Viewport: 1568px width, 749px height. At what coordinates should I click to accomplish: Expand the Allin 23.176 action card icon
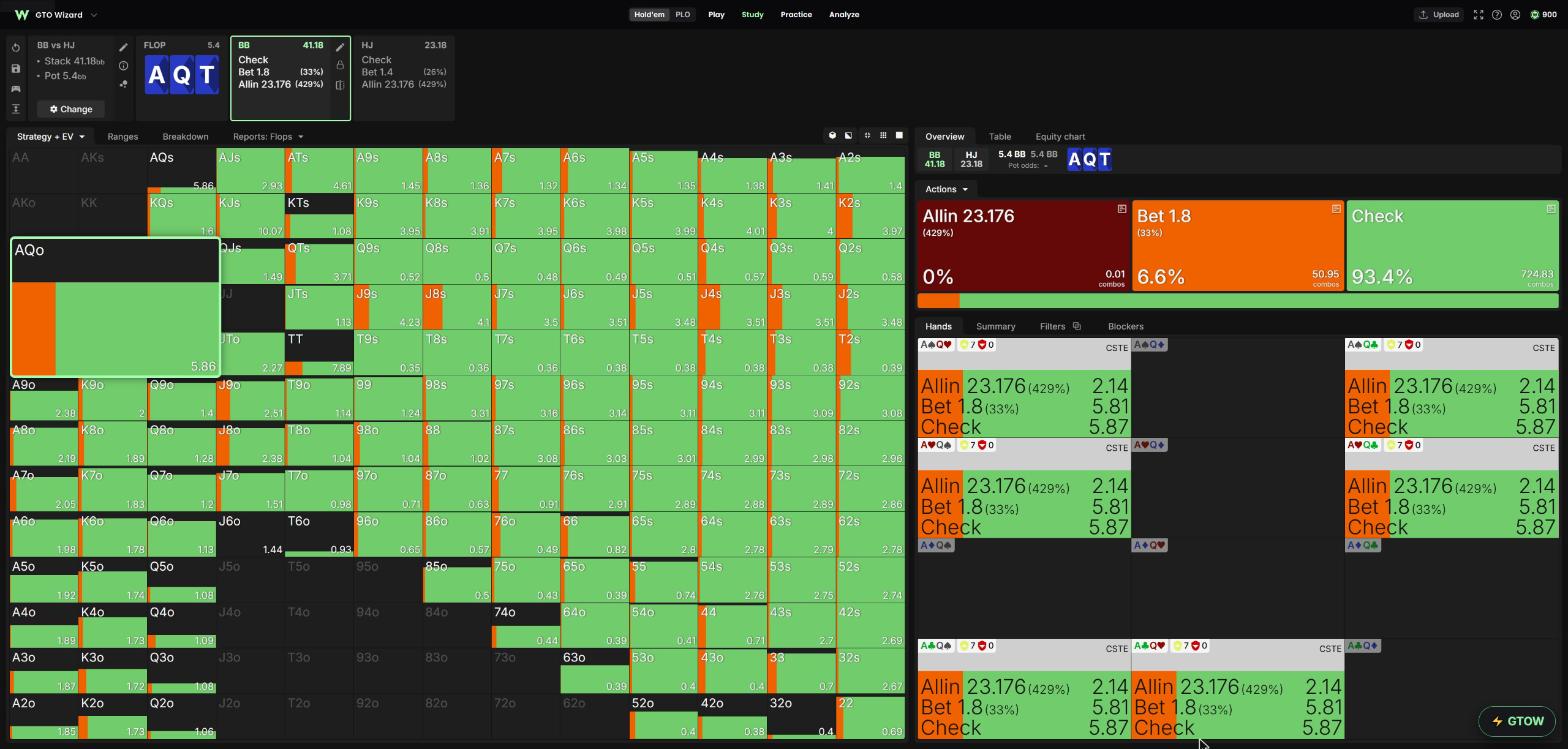pos(1122,209)
